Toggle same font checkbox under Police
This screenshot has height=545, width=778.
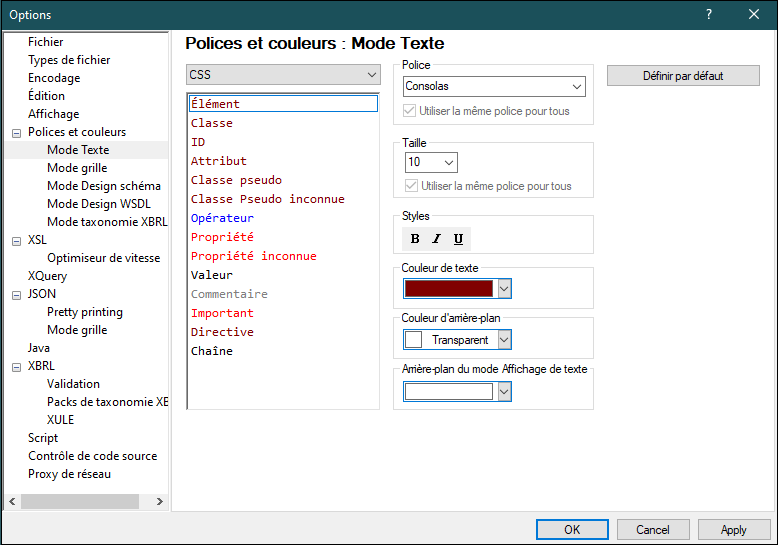tap(409, 111)
